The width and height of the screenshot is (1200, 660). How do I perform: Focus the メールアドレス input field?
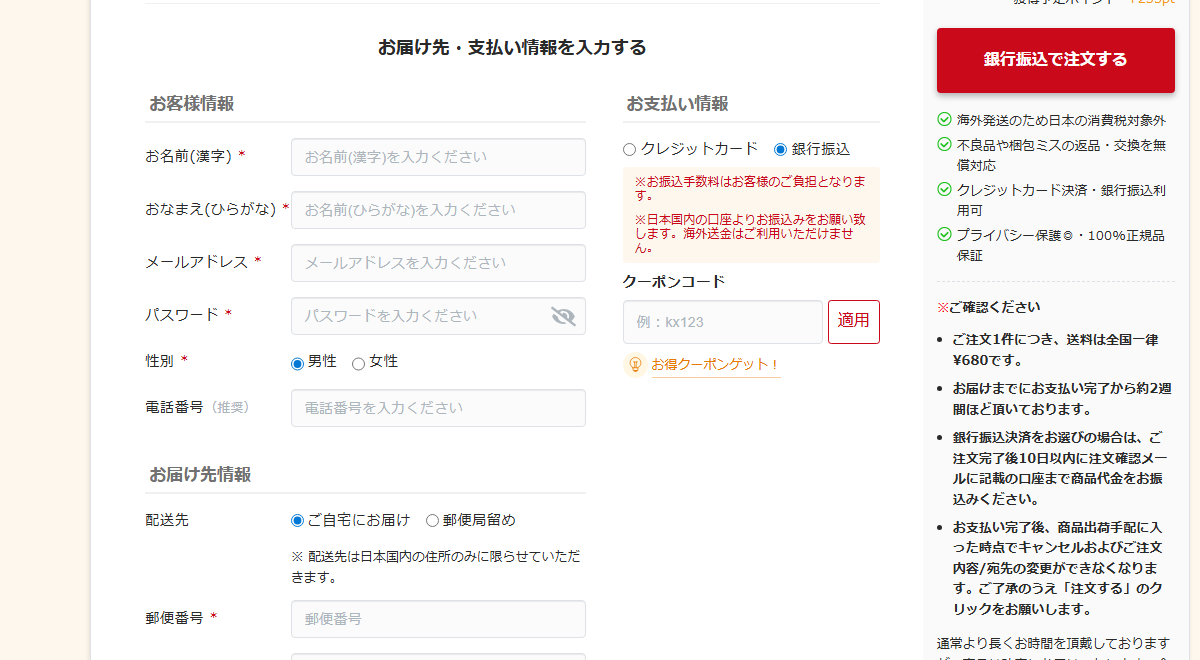(x=438, y=263)
